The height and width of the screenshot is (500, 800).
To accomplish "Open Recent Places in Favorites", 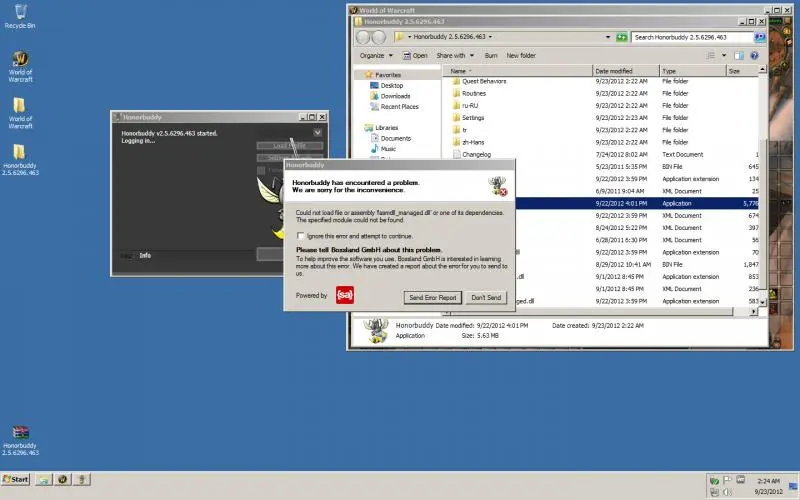I will [x=399, y=107].
